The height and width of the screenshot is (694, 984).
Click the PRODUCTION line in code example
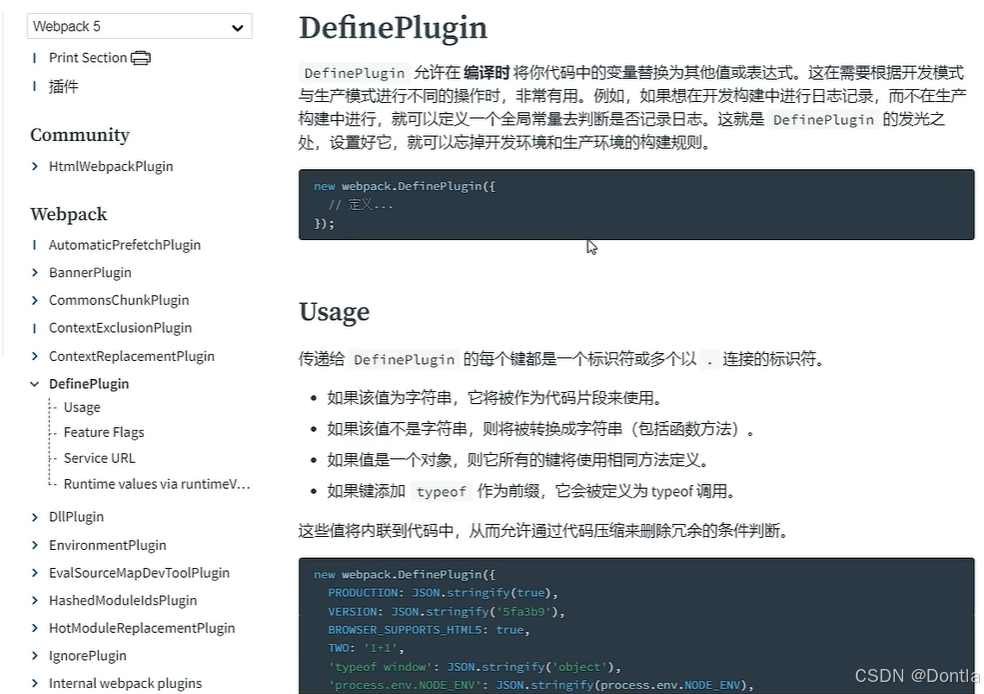pos(443,592)
